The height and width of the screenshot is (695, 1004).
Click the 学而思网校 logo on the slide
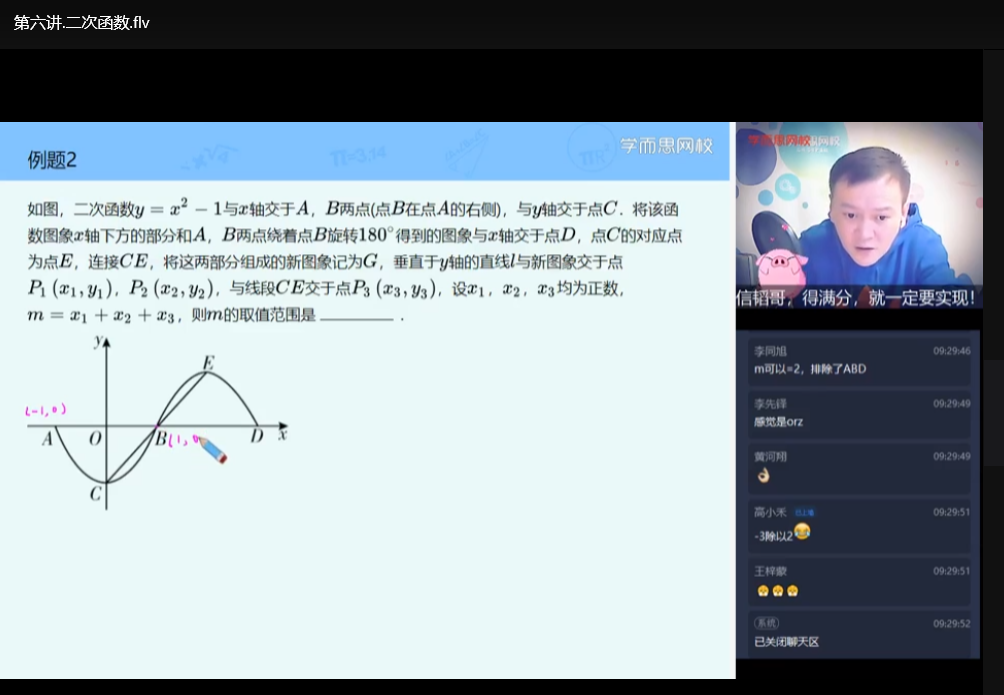tap(666, 146)
